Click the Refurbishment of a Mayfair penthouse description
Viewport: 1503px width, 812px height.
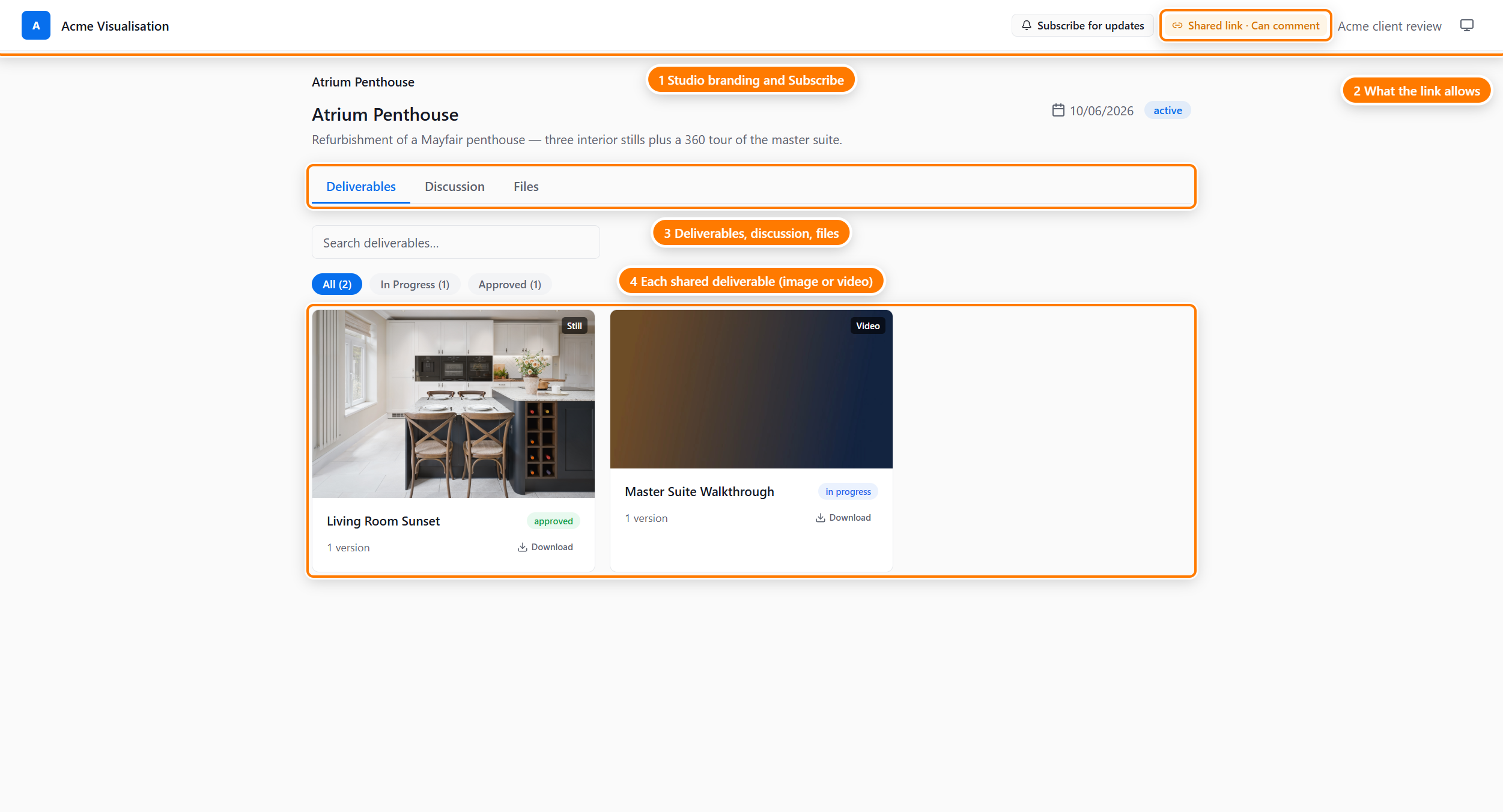(x=577, y=139)
